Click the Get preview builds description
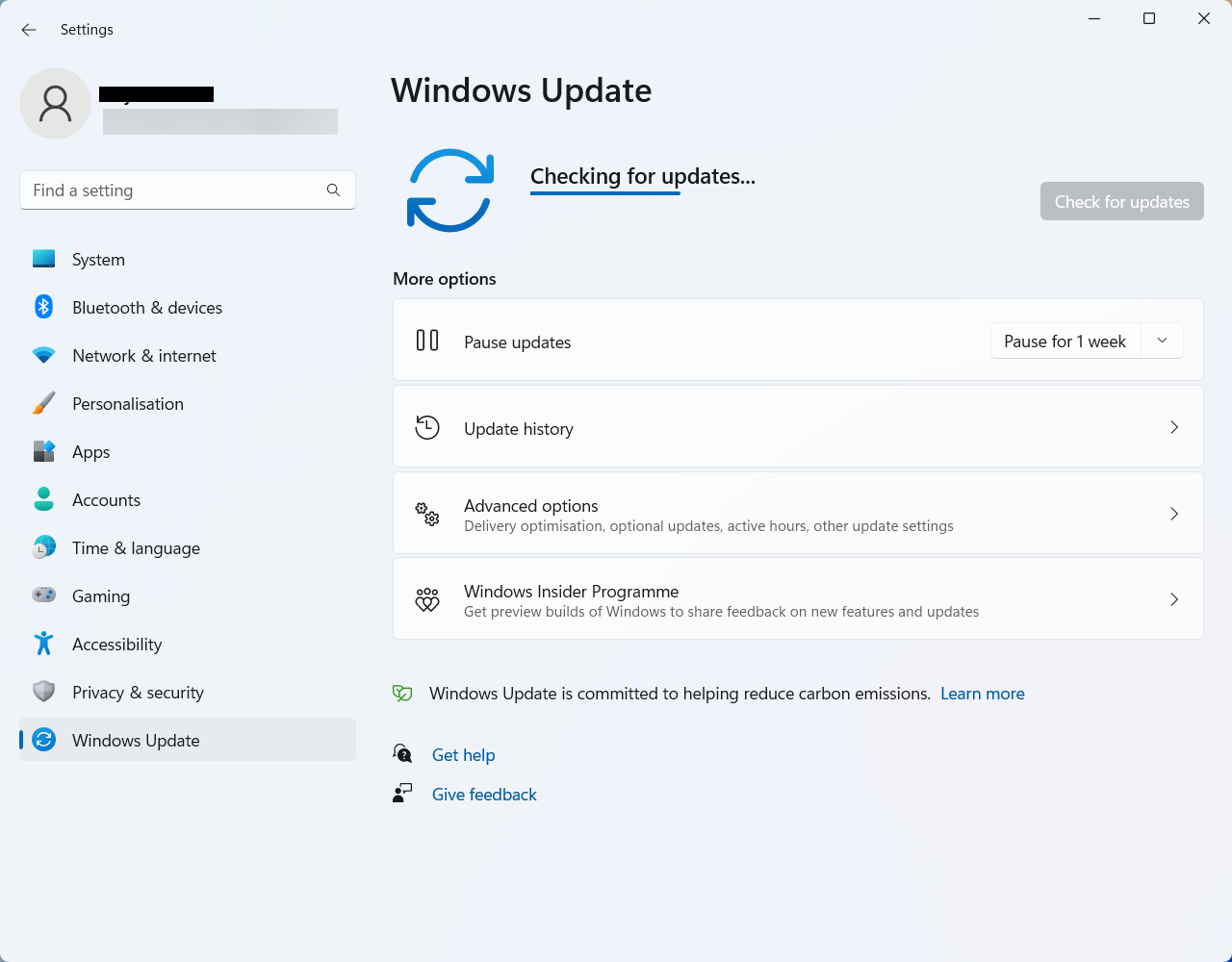1232x962 pixels. [721, 612]
